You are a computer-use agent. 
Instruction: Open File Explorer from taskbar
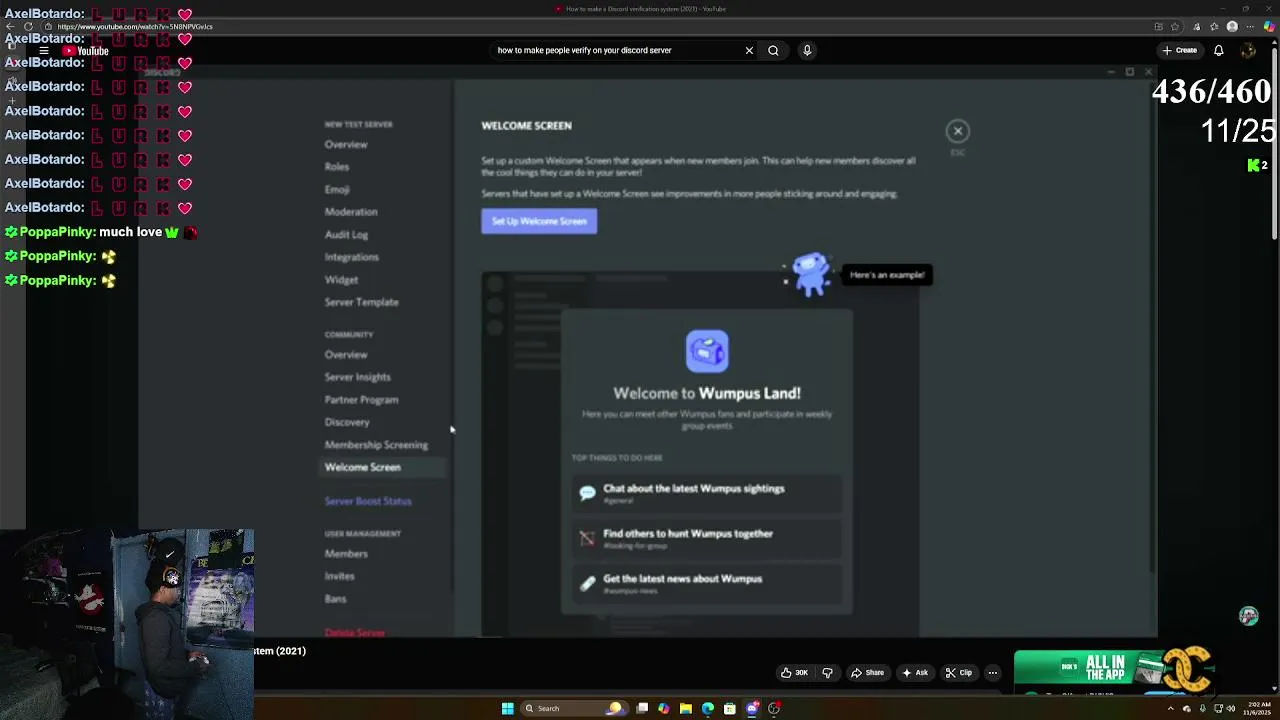click(686, 708)
